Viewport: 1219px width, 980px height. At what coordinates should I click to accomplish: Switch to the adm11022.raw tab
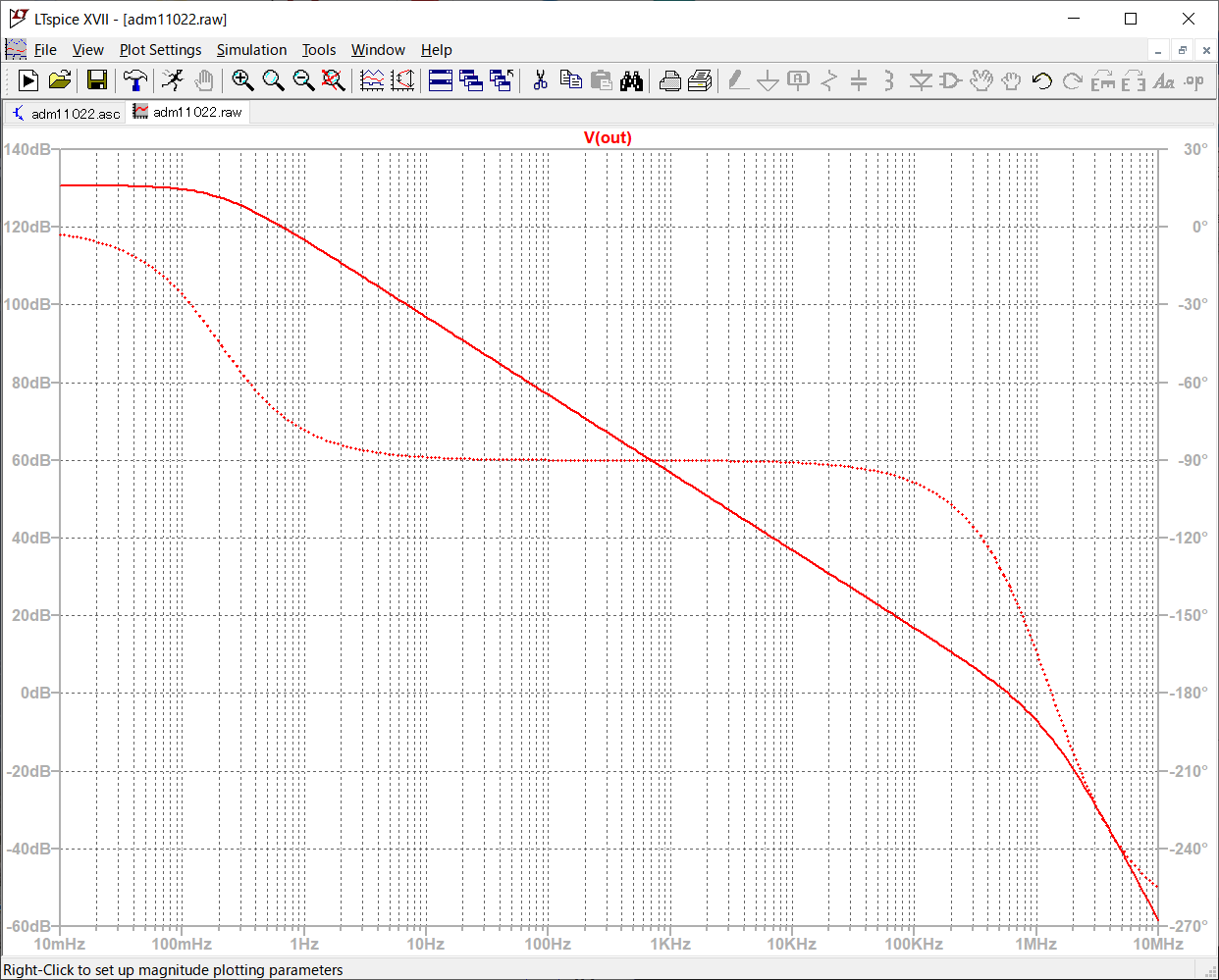point(187,113)
